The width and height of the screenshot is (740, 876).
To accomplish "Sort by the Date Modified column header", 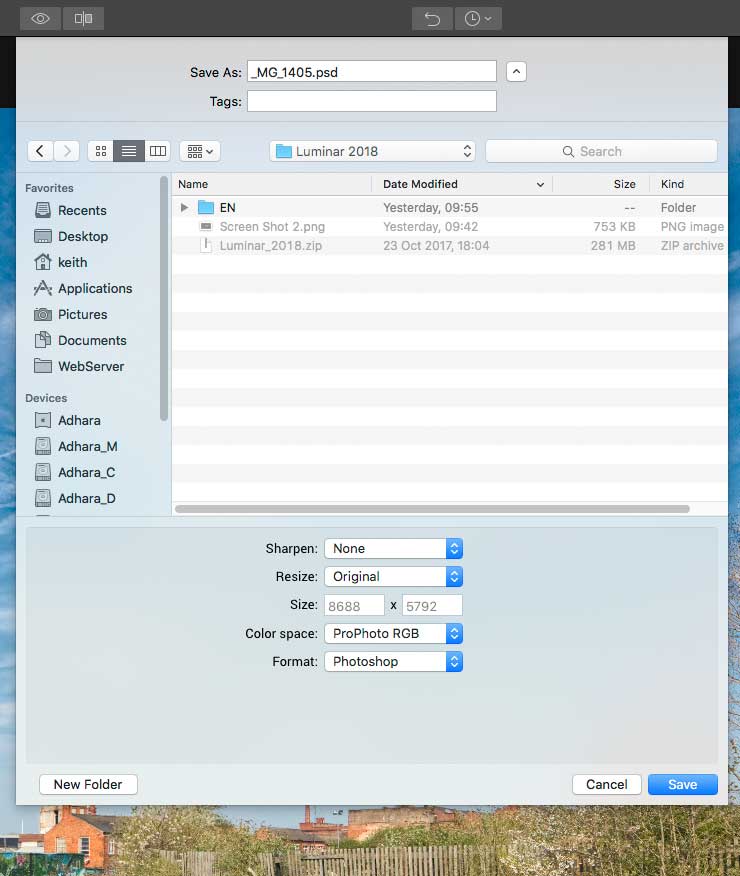I will pos(462,184).
